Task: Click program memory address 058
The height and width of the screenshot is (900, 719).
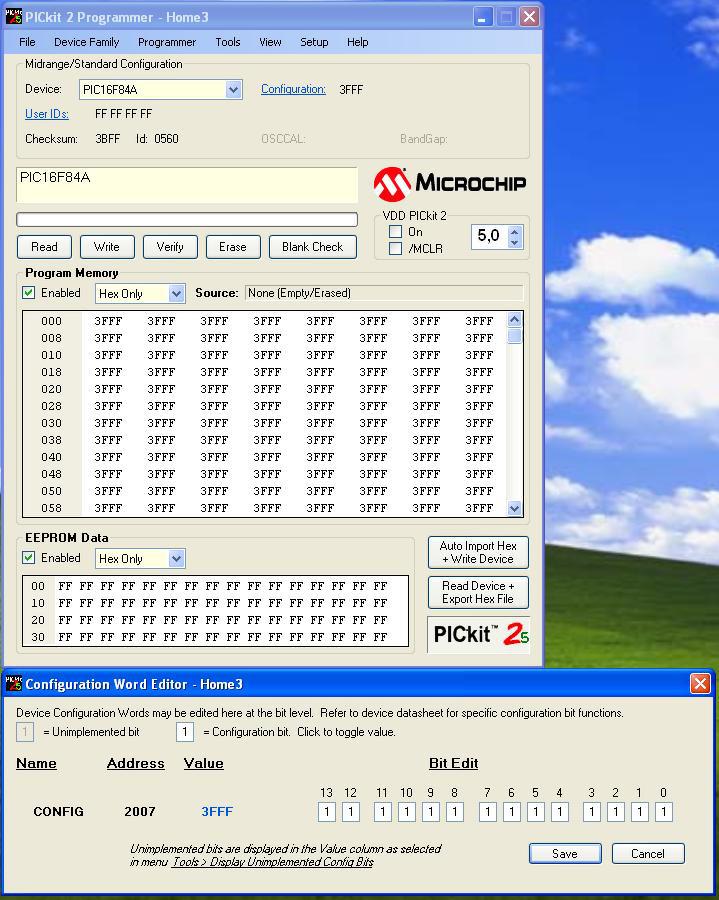Action: click(x=51, y=508)
